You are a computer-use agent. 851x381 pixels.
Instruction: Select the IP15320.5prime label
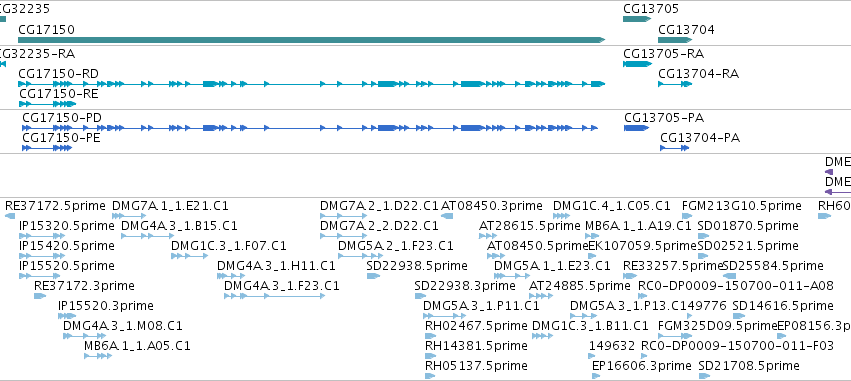(x=67, y=225)
